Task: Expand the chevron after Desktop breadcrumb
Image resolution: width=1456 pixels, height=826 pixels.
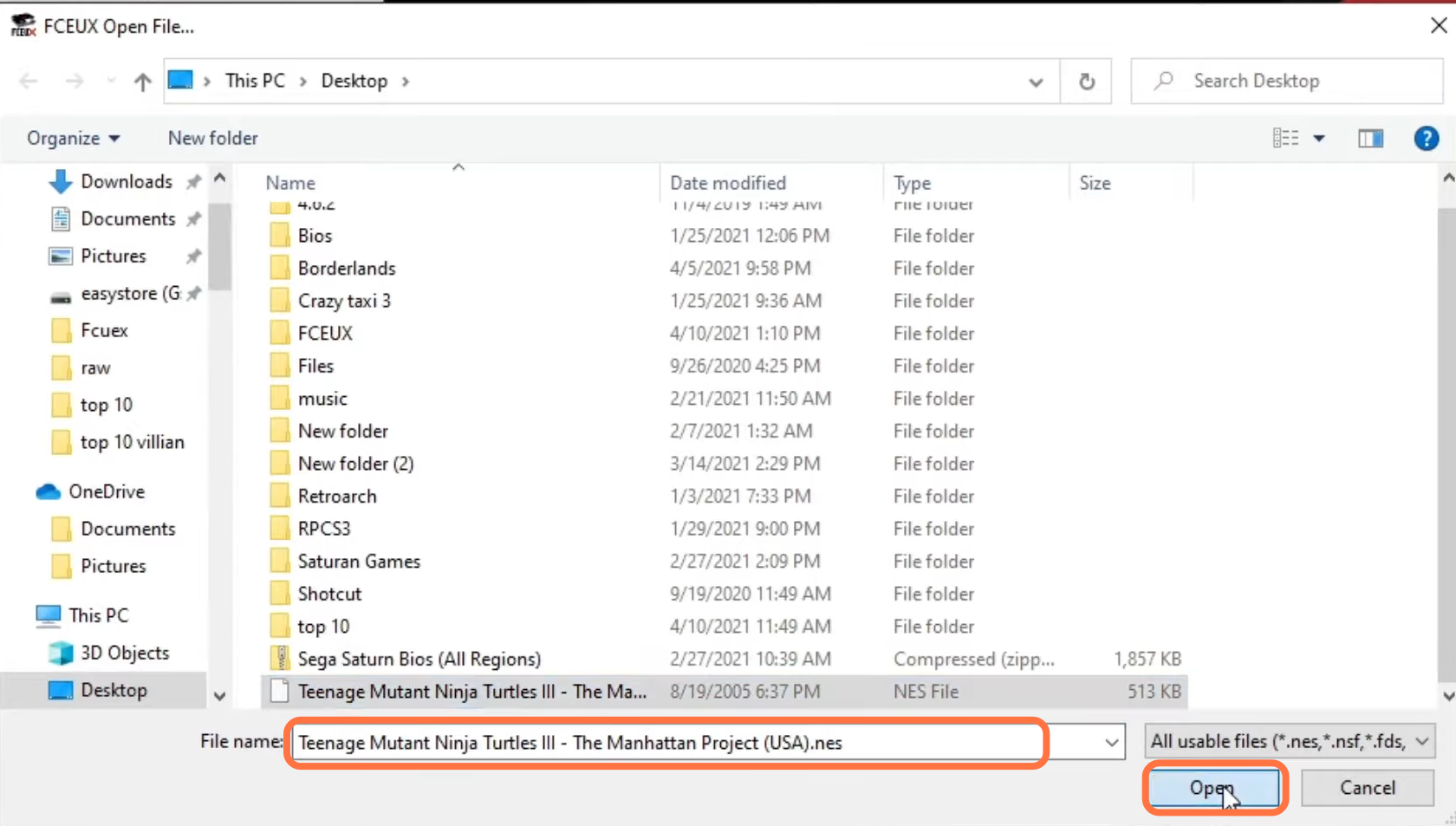Action: click(405, 81)
